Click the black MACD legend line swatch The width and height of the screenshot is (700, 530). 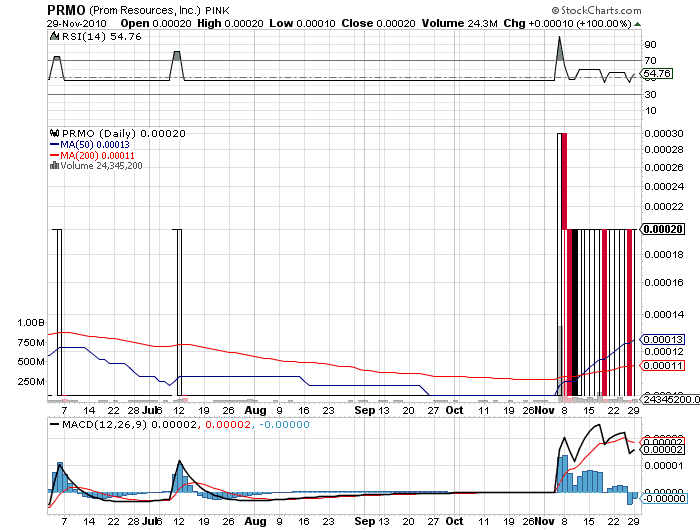[x=54, y=425]
